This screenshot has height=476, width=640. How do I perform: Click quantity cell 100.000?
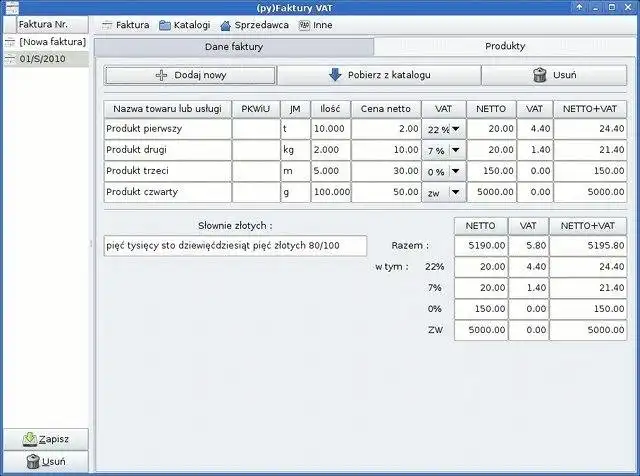click(331, 192)
